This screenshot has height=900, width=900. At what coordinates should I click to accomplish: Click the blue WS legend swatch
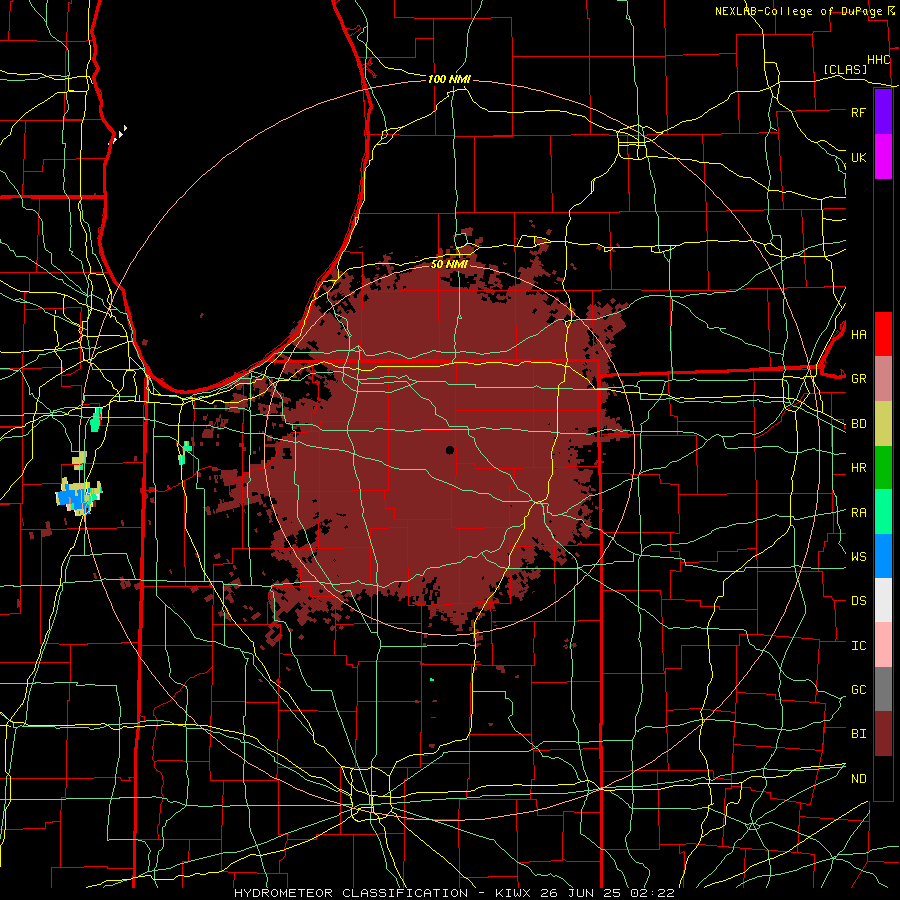(883, 556)
